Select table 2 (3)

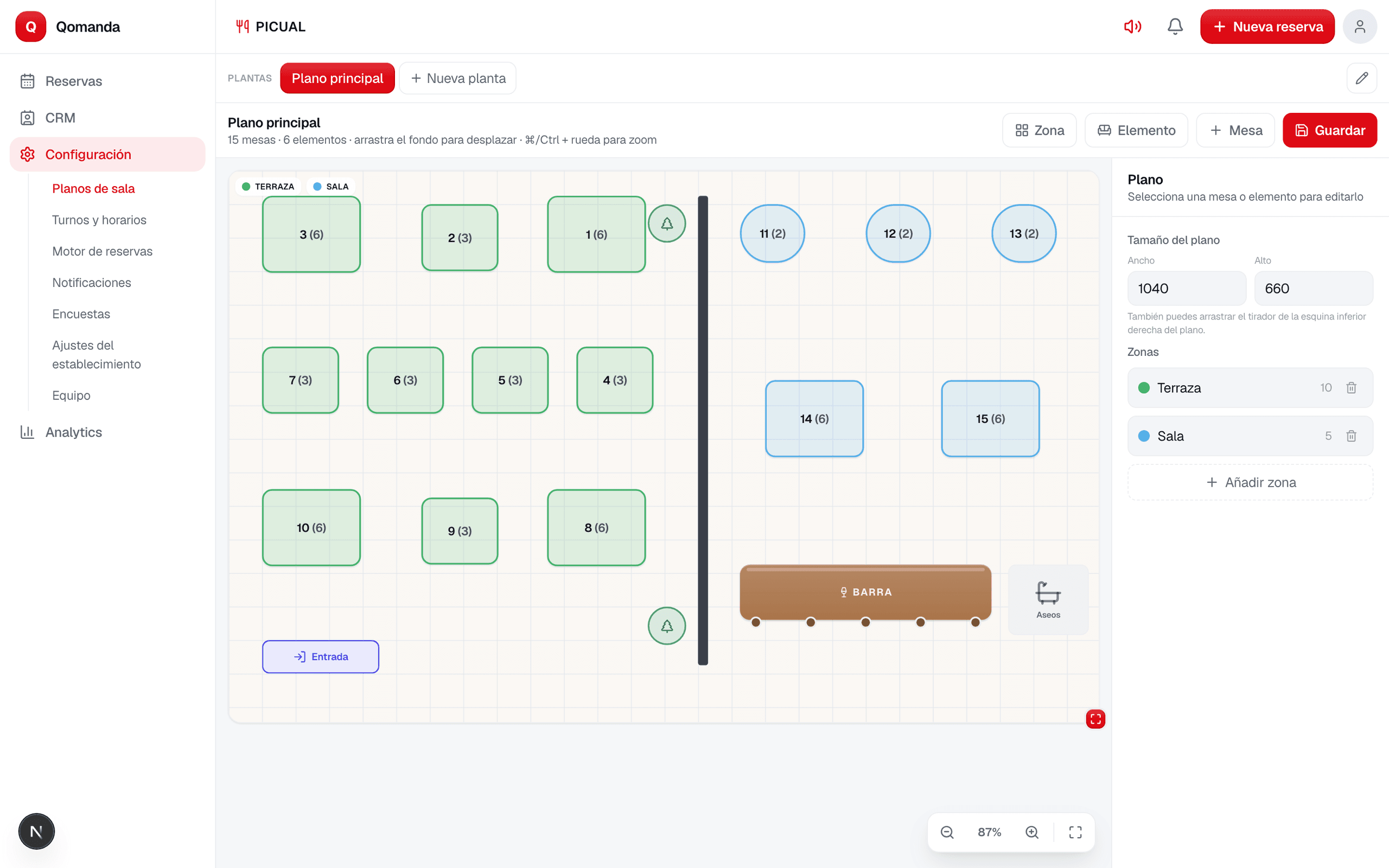[x=459, y=238]
